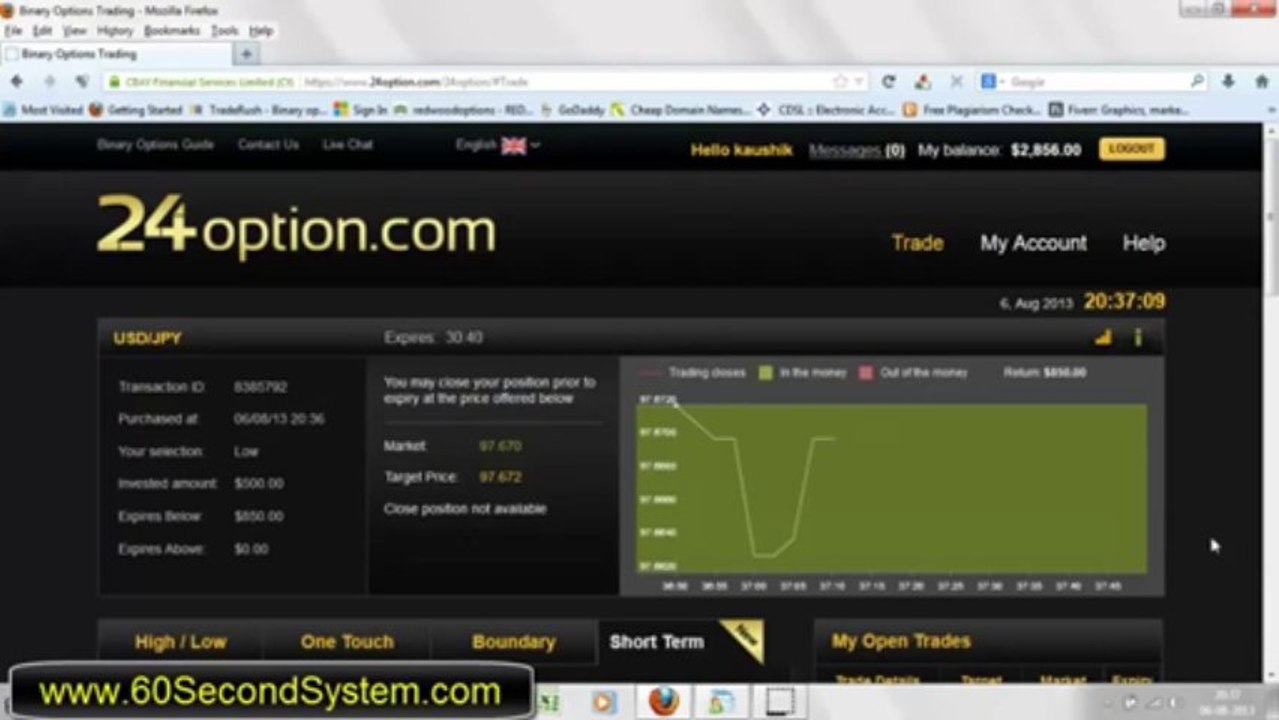Select the Short Term tab
1279x720 pixels.
point(657,642)
